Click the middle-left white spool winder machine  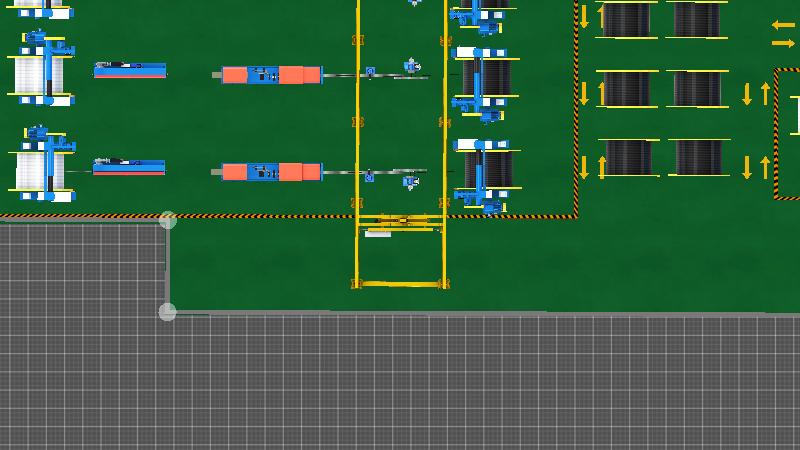tap(42, 72)
